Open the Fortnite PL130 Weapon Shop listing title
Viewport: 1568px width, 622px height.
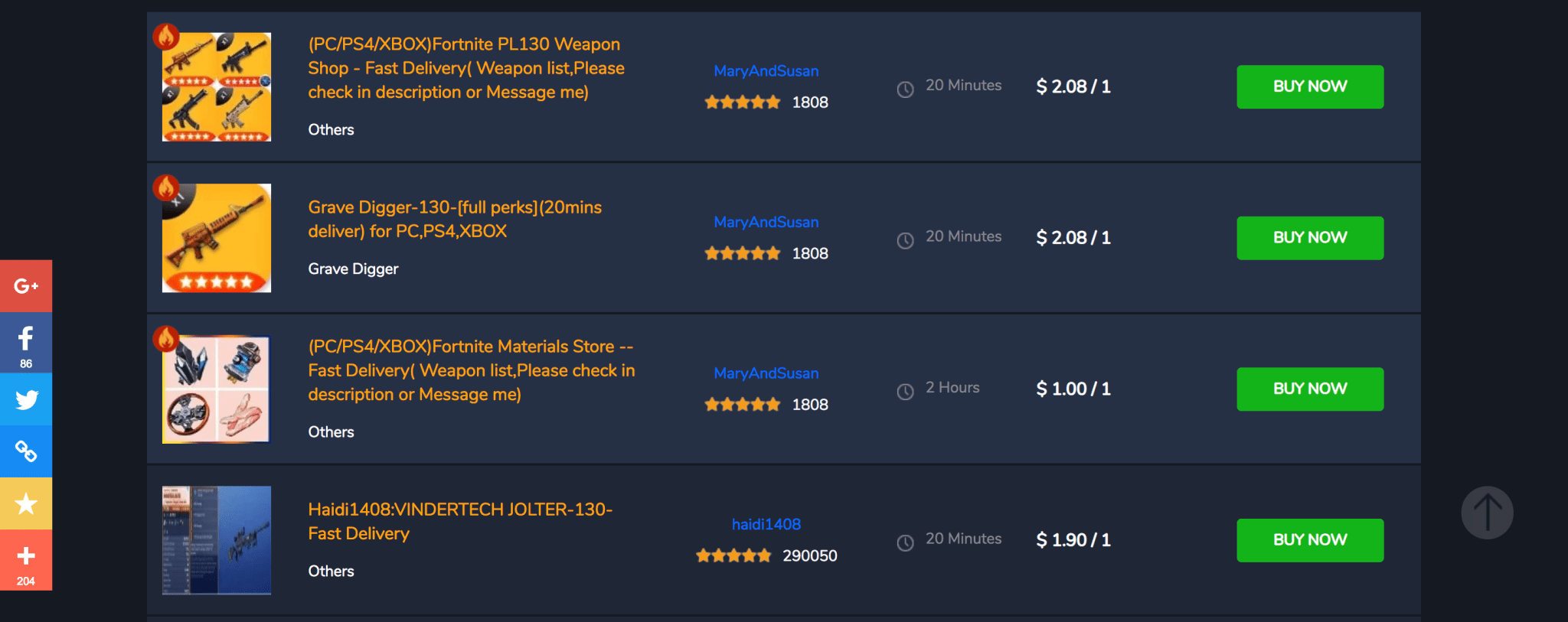point(466,68)
